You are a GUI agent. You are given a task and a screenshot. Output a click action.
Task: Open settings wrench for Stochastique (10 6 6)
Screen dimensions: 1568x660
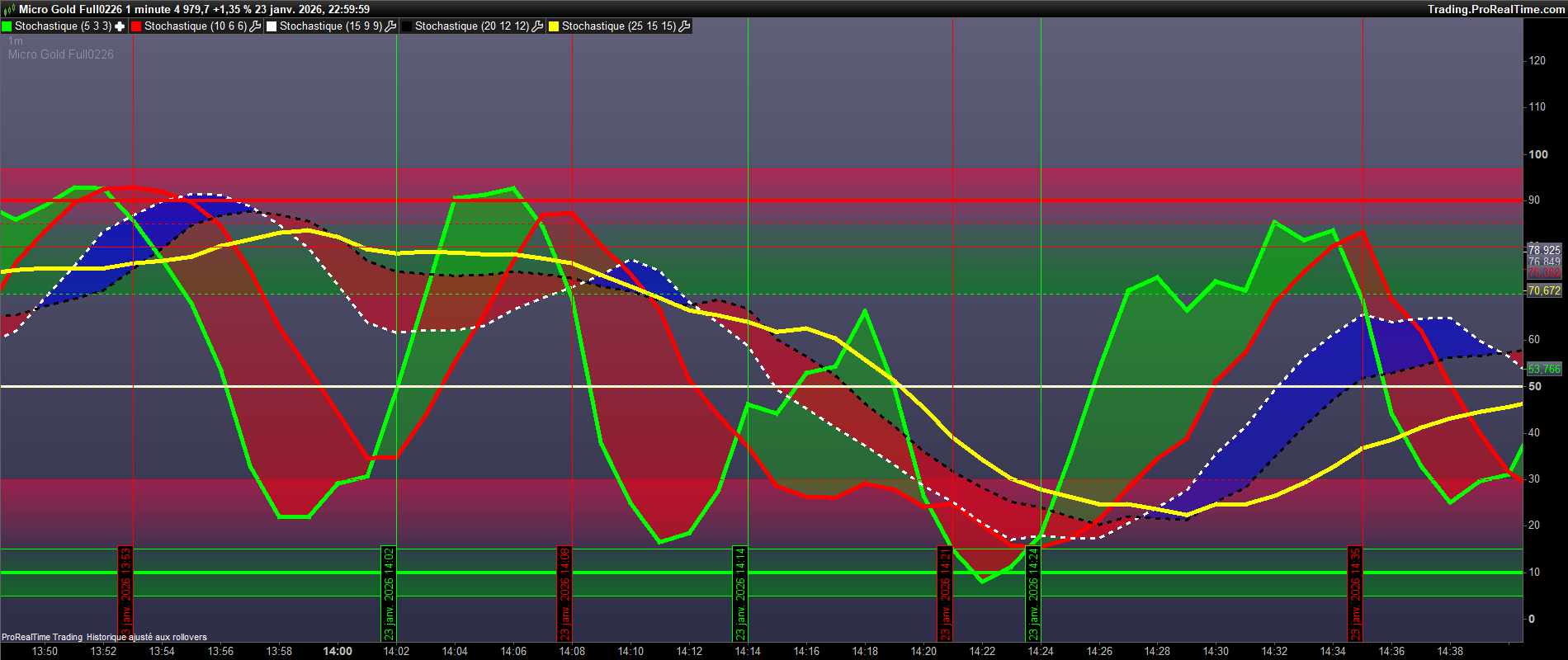coord(255,26)
